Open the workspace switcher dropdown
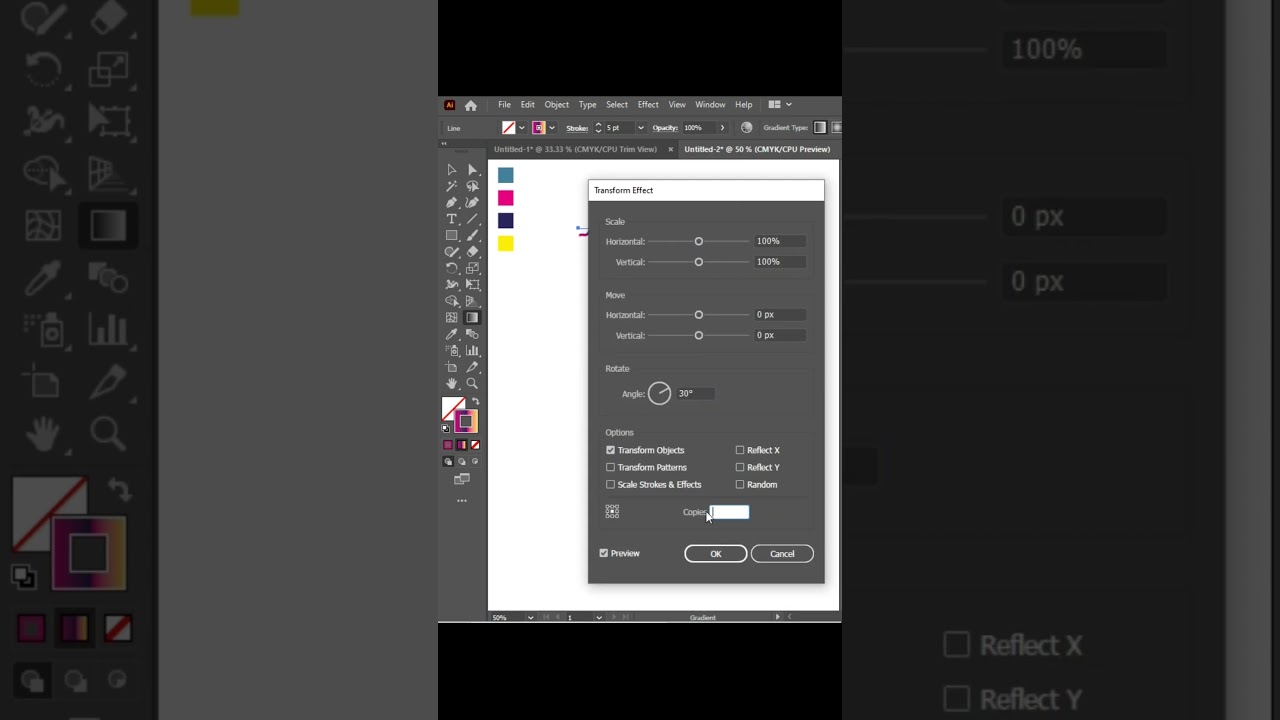This screenshot has width=1280, height=720. (x=788, y=104)
